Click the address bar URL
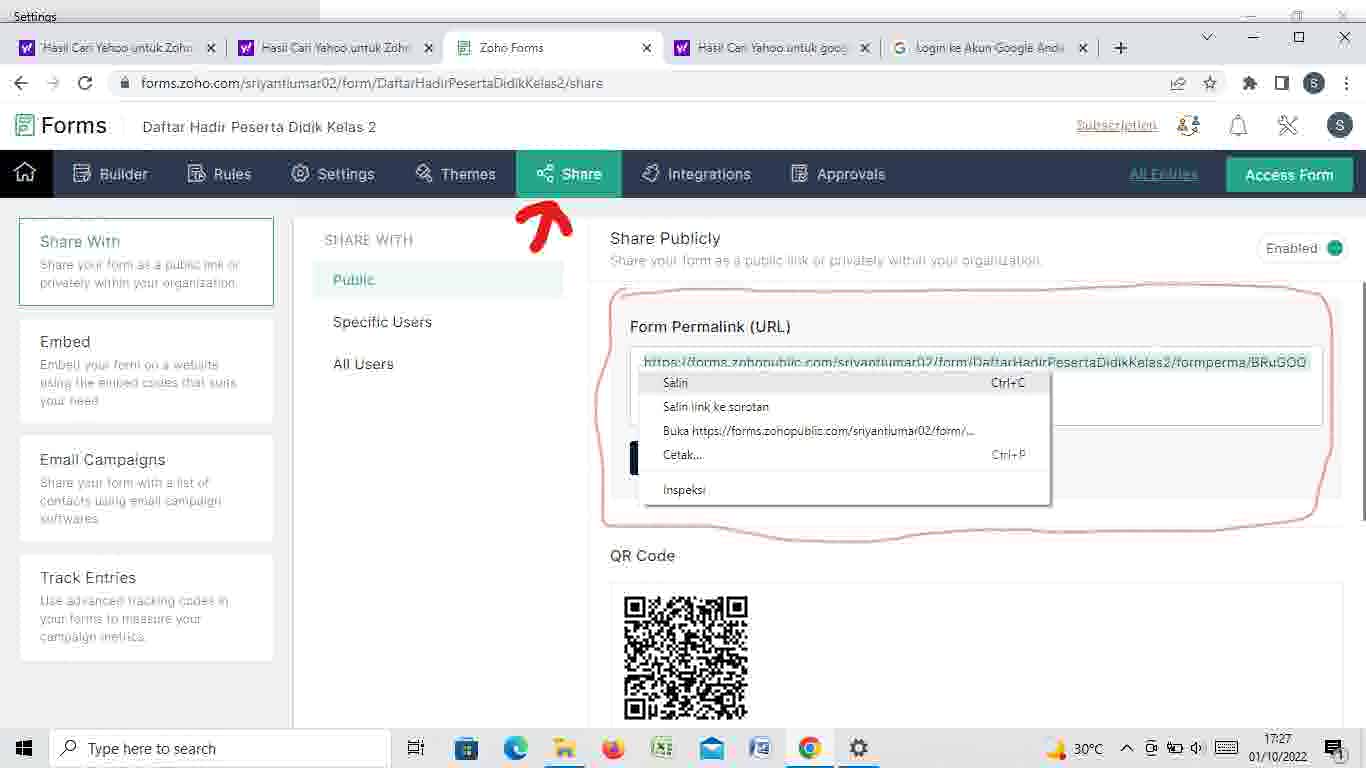The height and width of the screenshot is (768, 1366). point(371,83)
